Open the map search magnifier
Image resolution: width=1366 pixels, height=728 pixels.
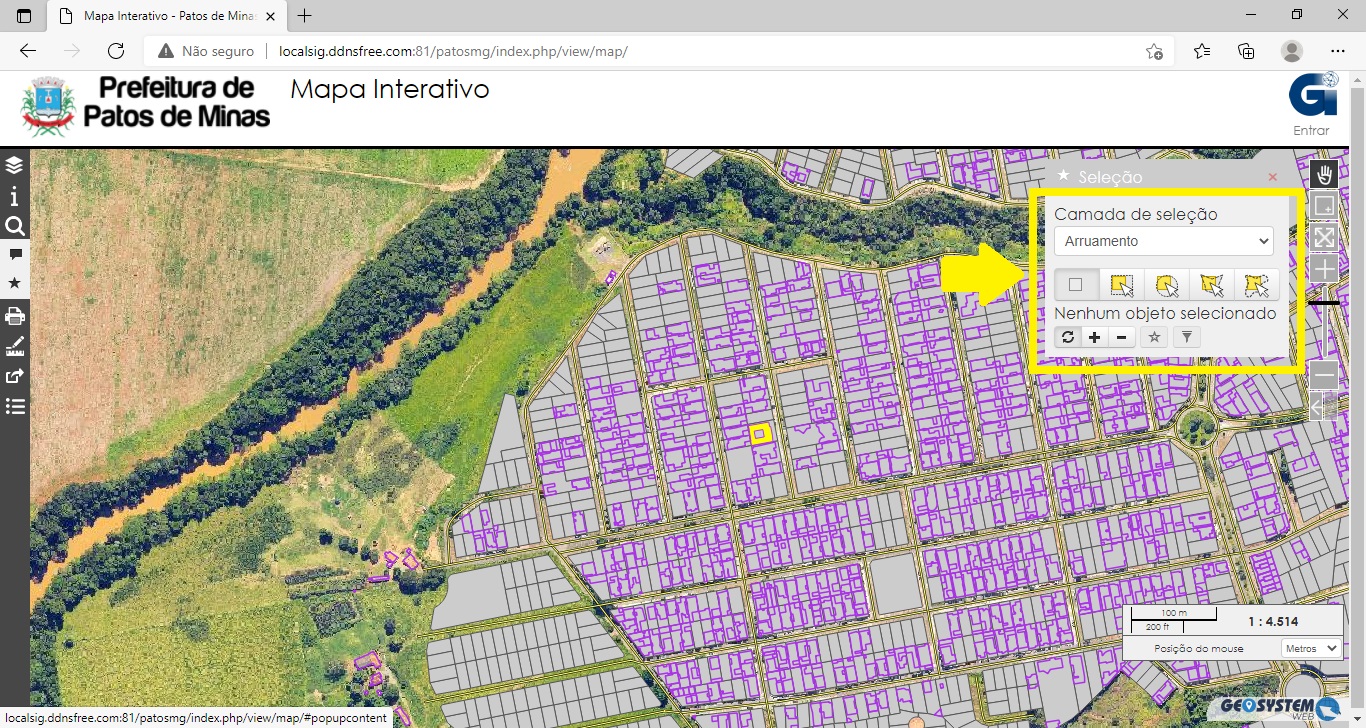click(14, 226)
